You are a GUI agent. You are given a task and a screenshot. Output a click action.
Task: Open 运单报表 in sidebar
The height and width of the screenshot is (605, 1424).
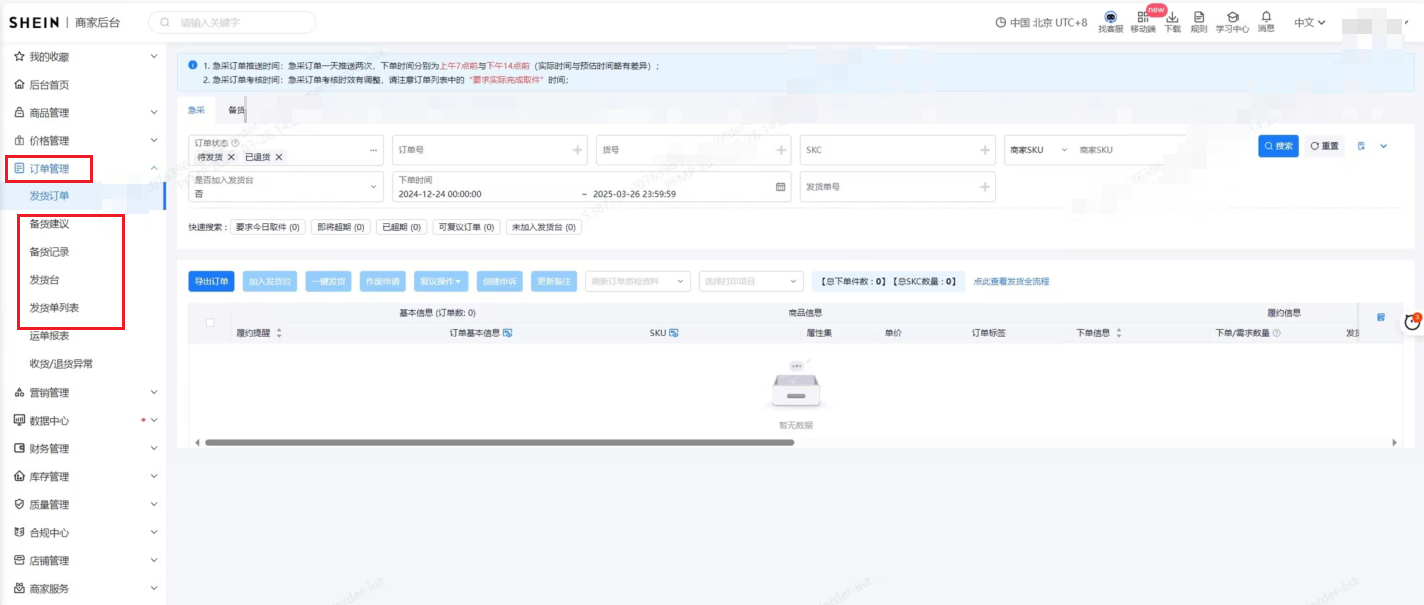pyautogui.click(x=49, y=336)
